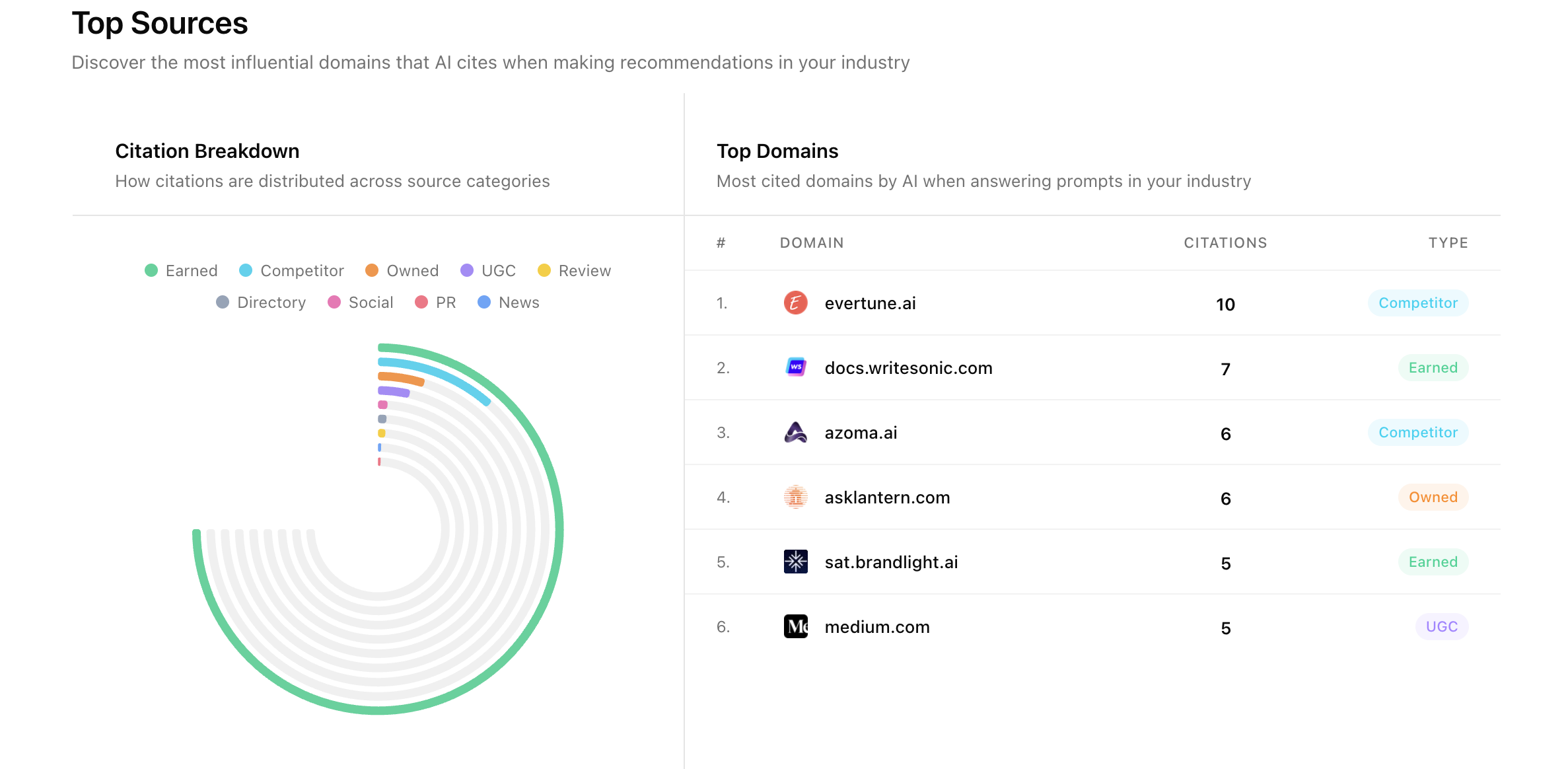Click the evertune.ai favicon in row 1

click(x=795, y=303)
